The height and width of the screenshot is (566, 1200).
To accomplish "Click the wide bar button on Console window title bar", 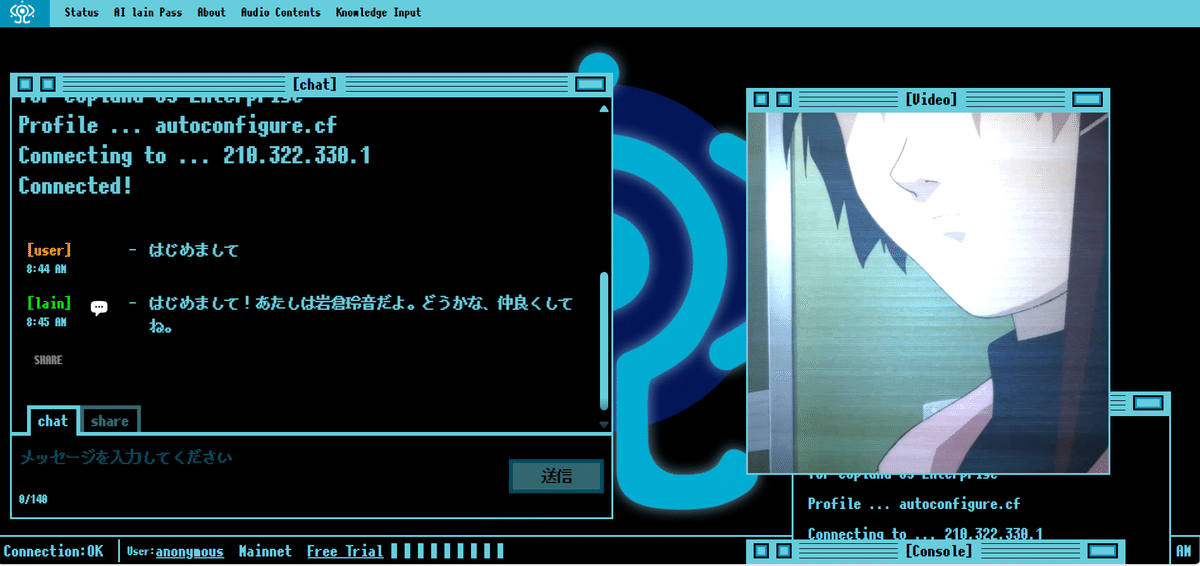I will coord(1102,551).
